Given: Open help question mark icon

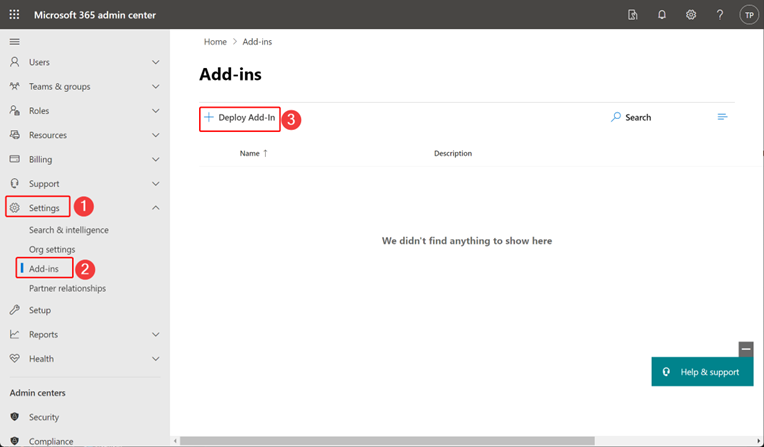Looking at the screenshot, I should point(720,15).
